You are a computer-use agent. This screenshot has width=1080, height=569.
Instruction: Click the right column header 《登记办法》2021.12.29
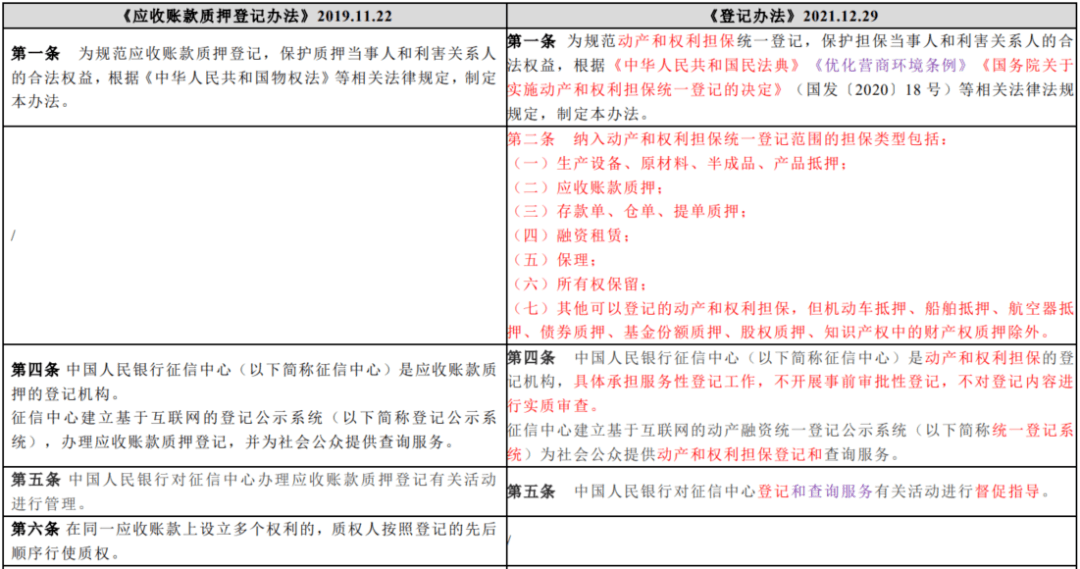point(792,15)
